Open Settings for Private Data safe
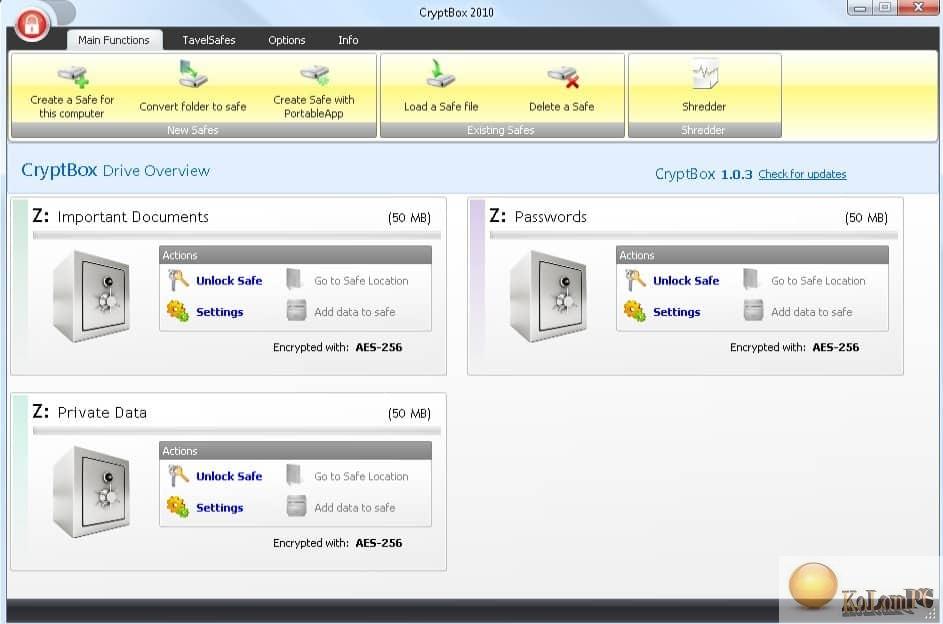Viewport: 943px width, 624px height. tap(220, 507)
